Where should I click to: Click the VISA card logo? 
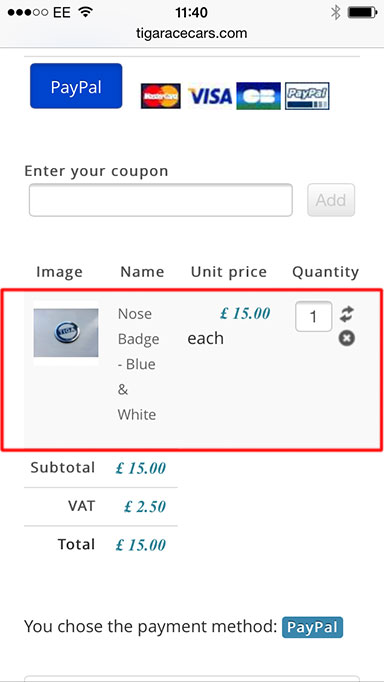tap(210, 96)
